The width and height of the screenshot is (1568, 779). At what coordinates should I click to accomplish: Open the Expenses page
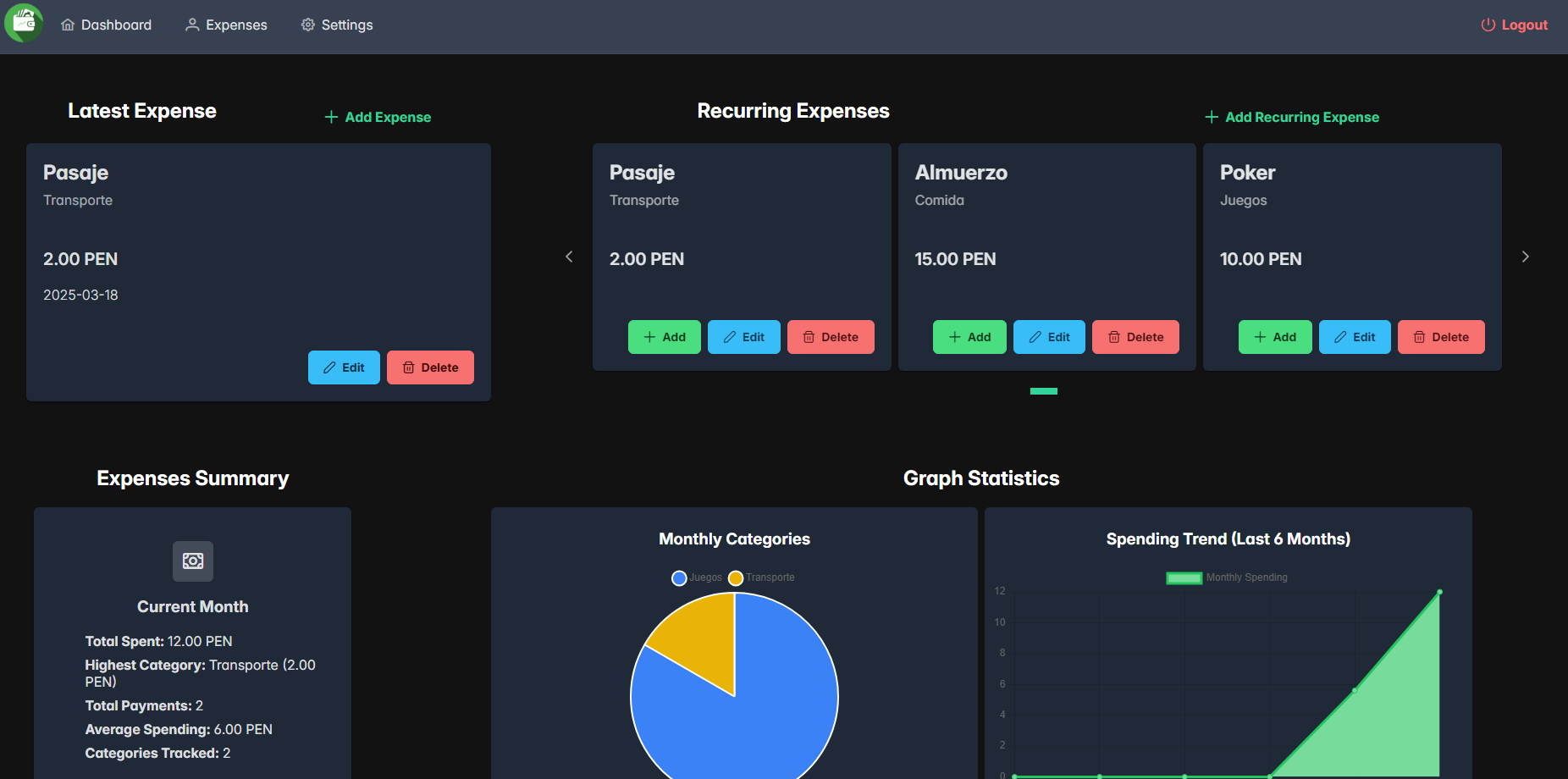point(235,25)
